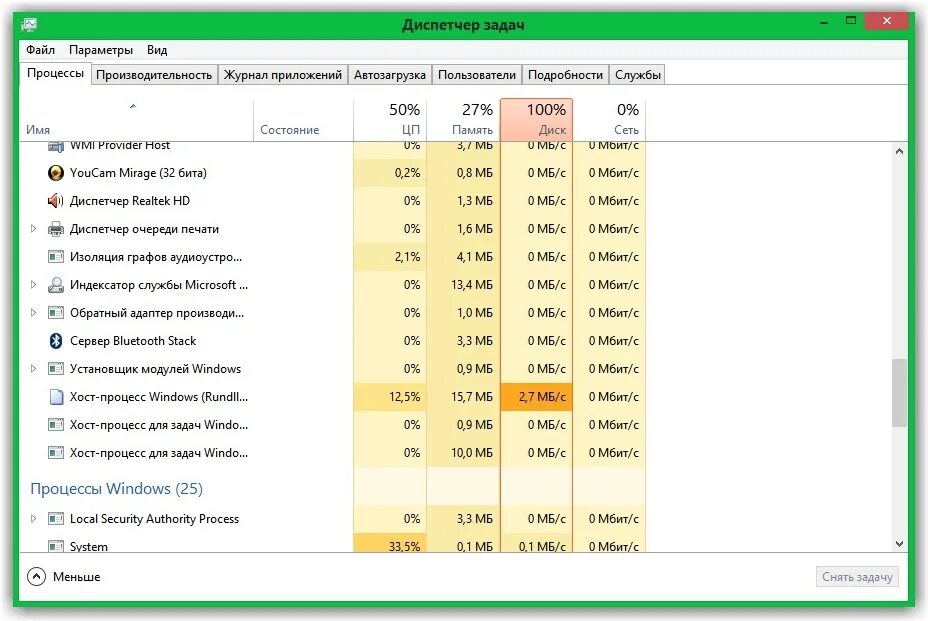The width and height of the screenshot is (928, 621).
Task: Select the Хост-процесс Windows (Rundll...) name
Action: [159, 397]
